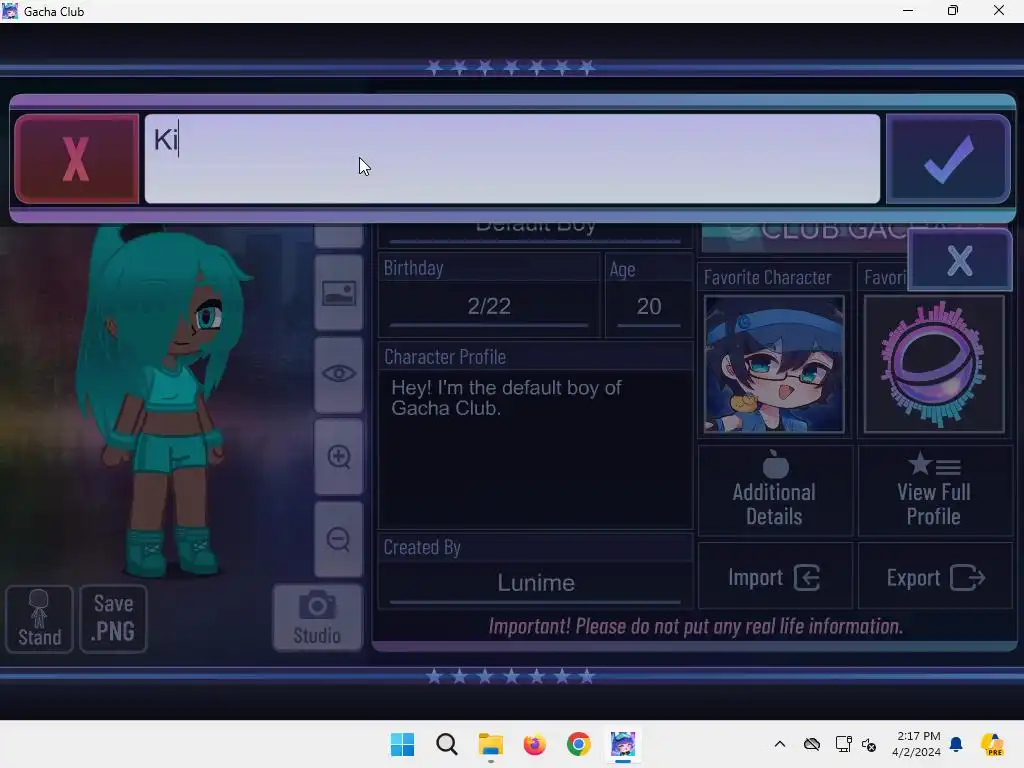Open the clock showing 2:17 PM

click(916, 744)
